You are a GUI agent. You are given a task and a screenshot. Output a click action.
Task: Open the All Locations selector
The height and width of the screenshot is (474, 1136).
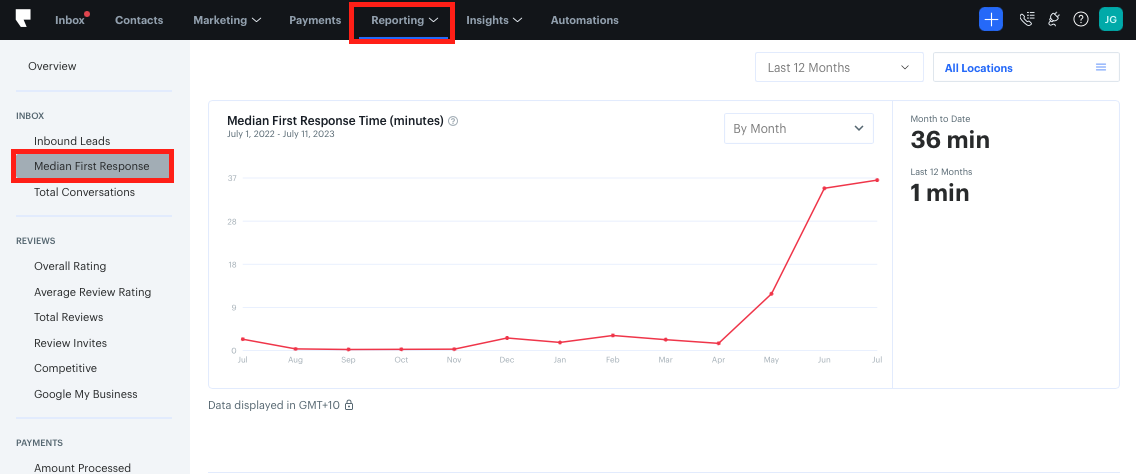(x=1025, y=68)
